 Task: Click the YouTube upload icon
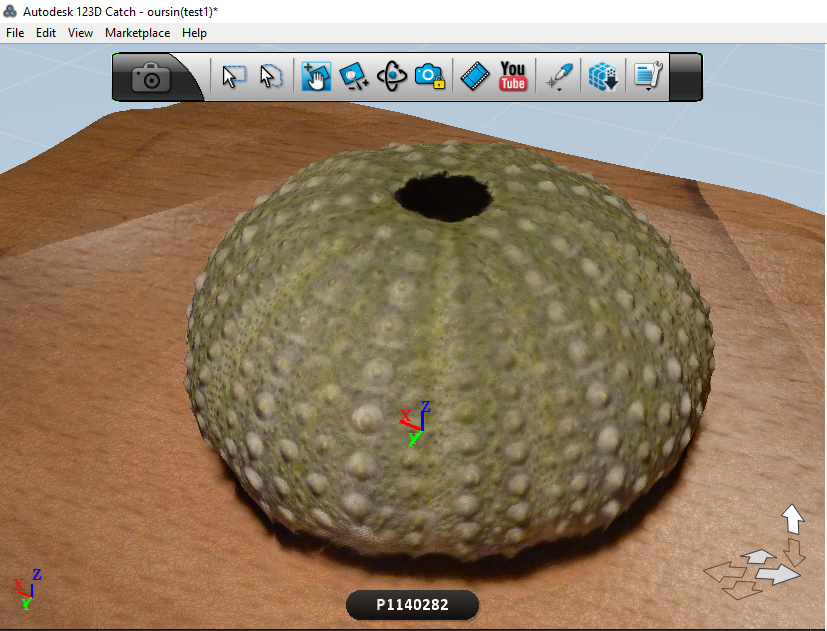click(x=513, y=76)
